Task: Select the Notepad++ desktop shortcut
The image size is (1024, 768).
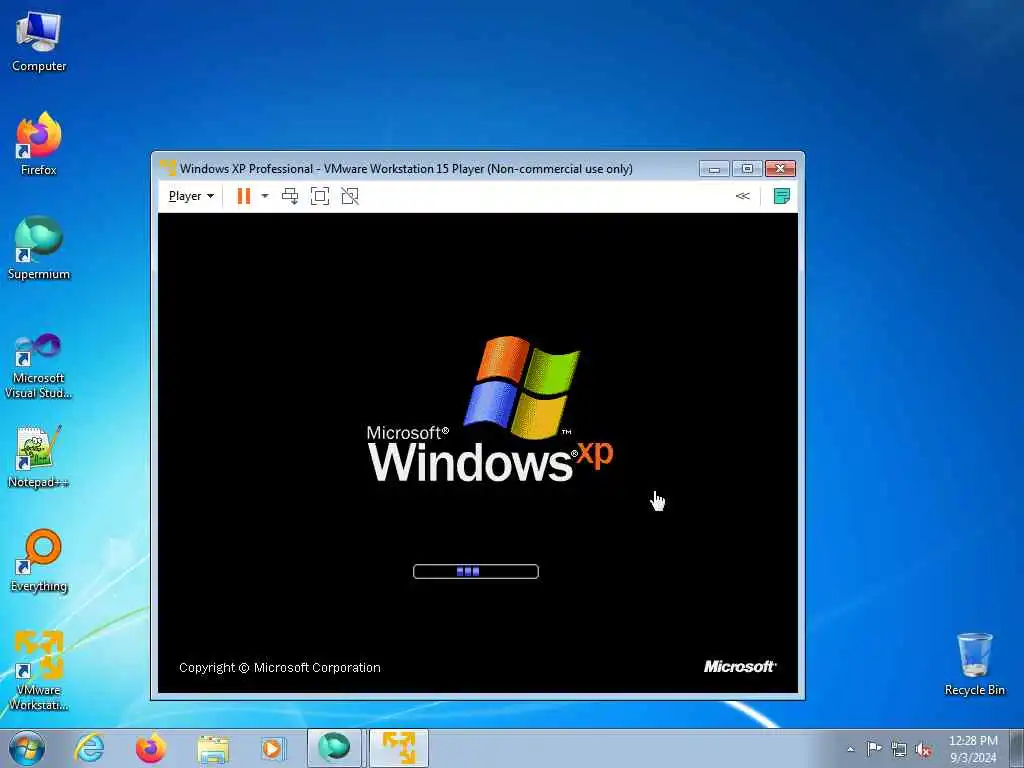Action: [x=39, y=457]
